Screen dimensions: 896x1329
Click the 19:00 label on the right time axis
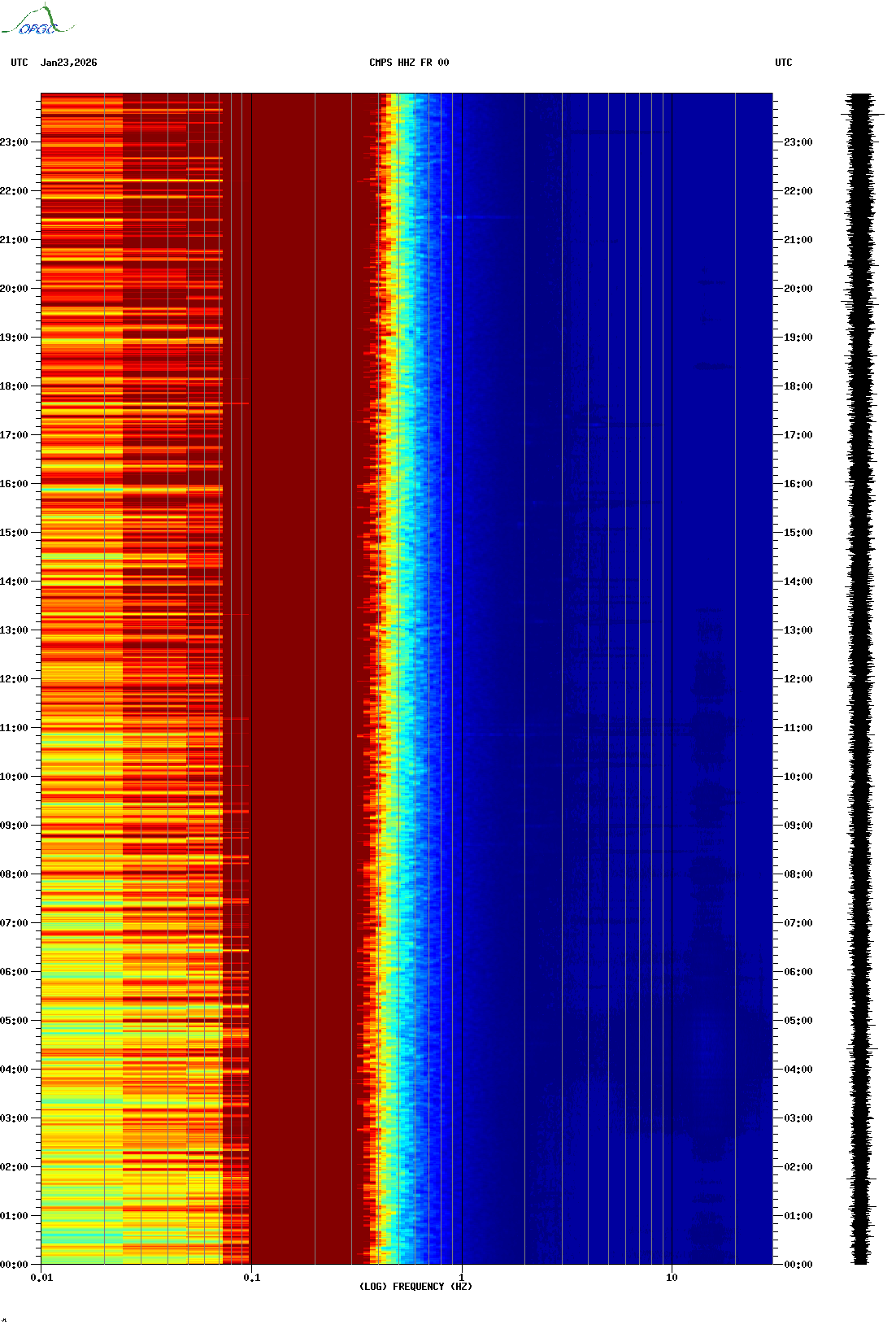point(798,338)
